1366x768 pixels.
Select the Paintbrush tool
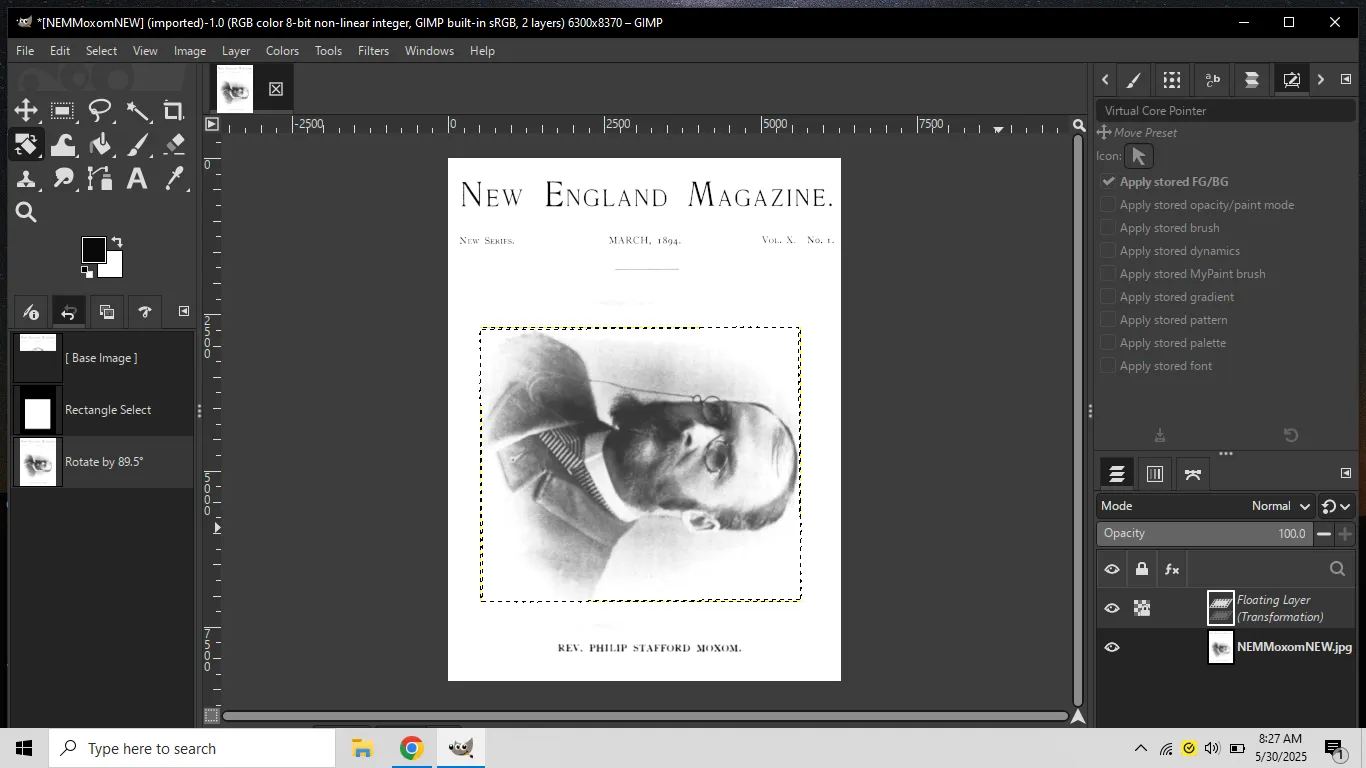click(137, 144)
